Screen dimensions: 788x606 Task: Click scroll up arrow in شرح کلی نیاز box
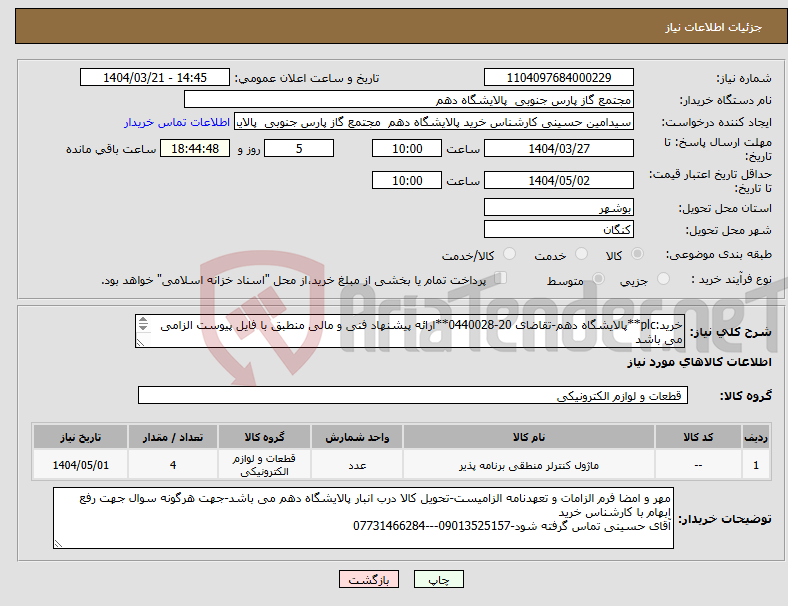143,320
